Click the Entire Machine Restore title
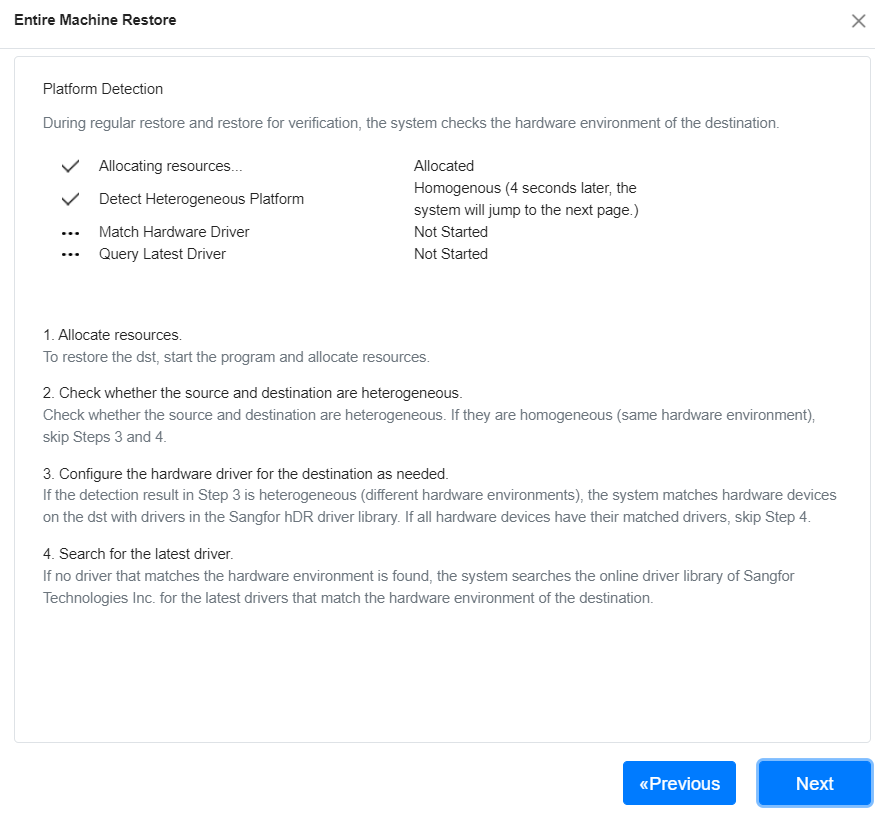 pos(95,20)
